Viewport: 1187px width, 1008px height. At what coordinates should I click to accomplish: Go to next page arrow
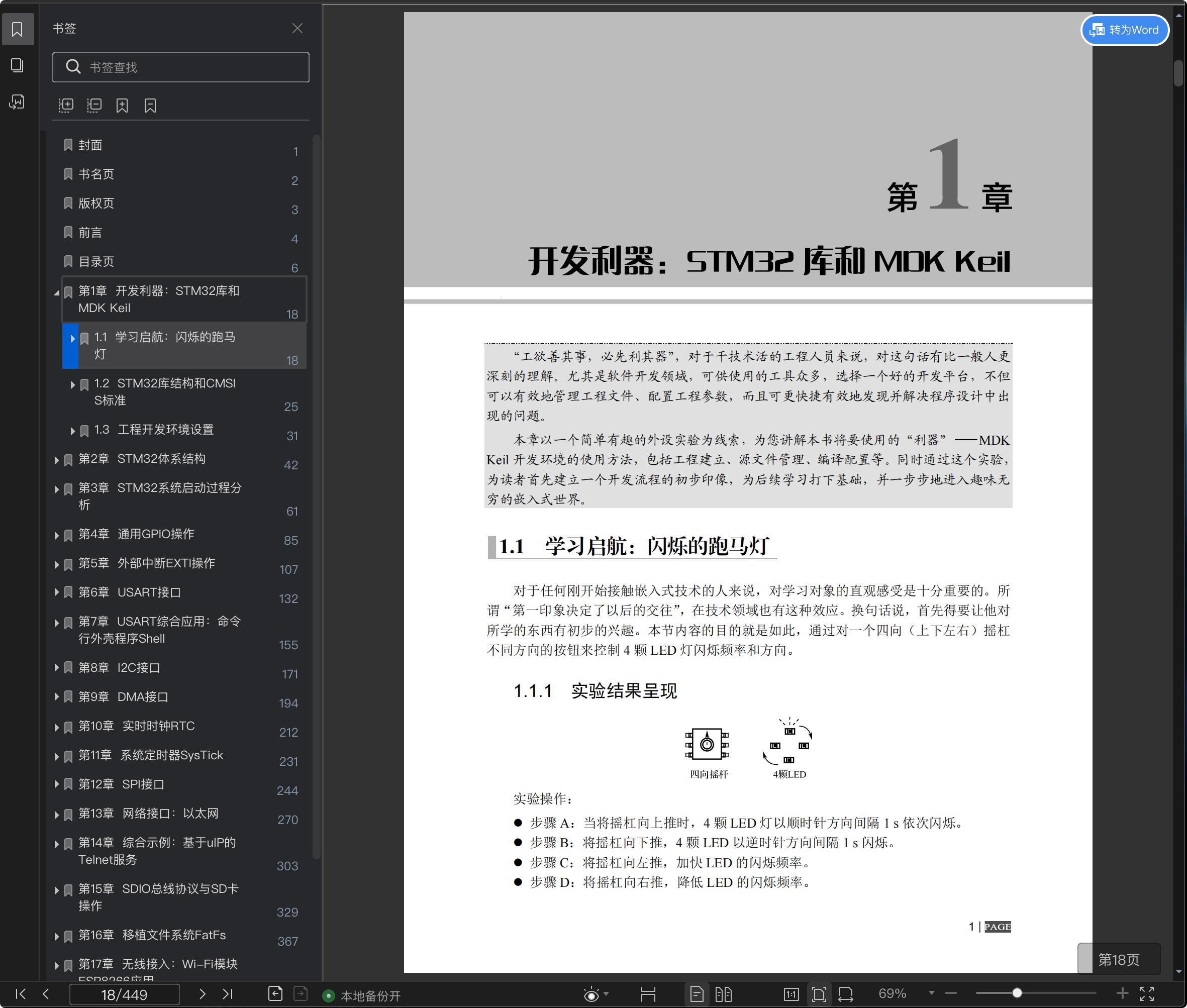(202, 994)
